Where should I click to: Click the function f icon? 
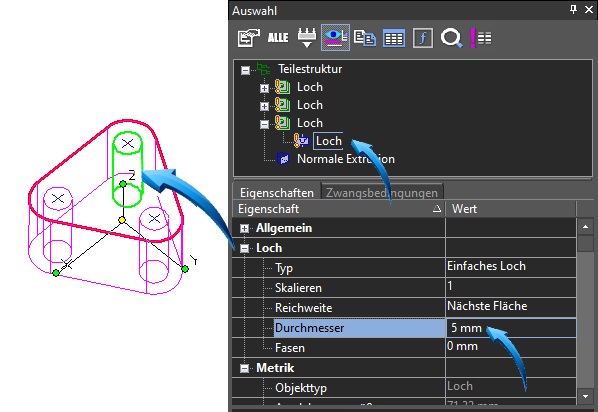tap(423, 38)
